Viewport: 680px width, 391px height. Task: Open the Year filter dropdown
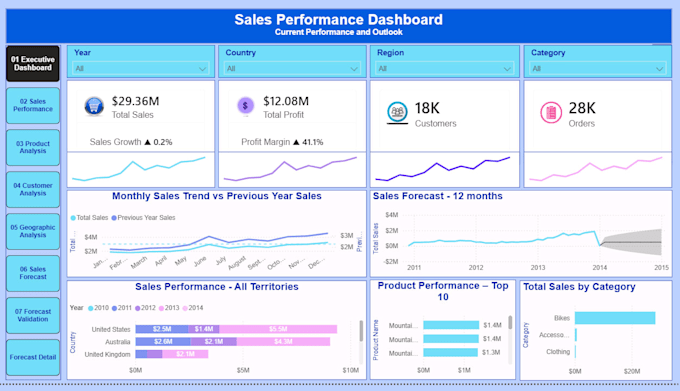tap(141, 68)
